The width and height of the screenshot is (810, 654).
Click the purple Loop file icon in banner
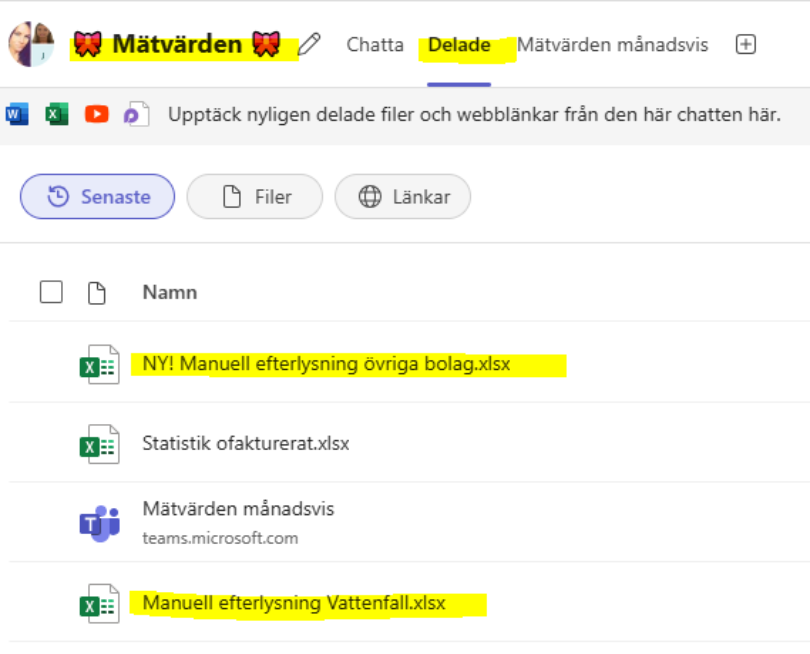click(x=135, y=115)
